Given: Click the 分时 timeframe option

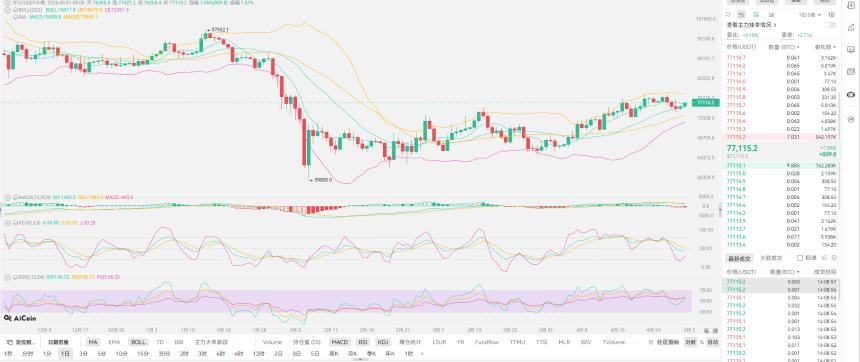Looking at the screenshot, I should [28, 354].
